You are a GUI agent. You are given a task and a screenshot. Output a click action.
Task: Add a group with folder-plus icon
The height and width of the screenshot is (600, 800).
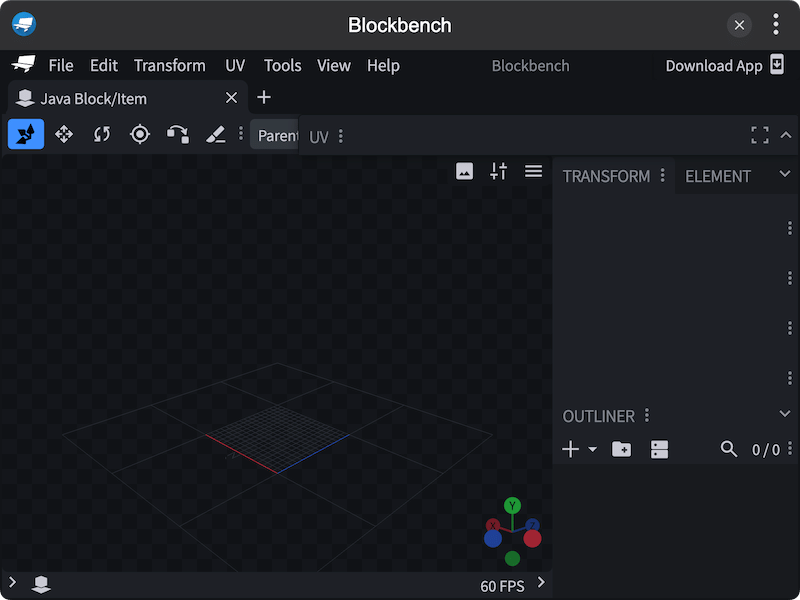(x=621, y=449)
